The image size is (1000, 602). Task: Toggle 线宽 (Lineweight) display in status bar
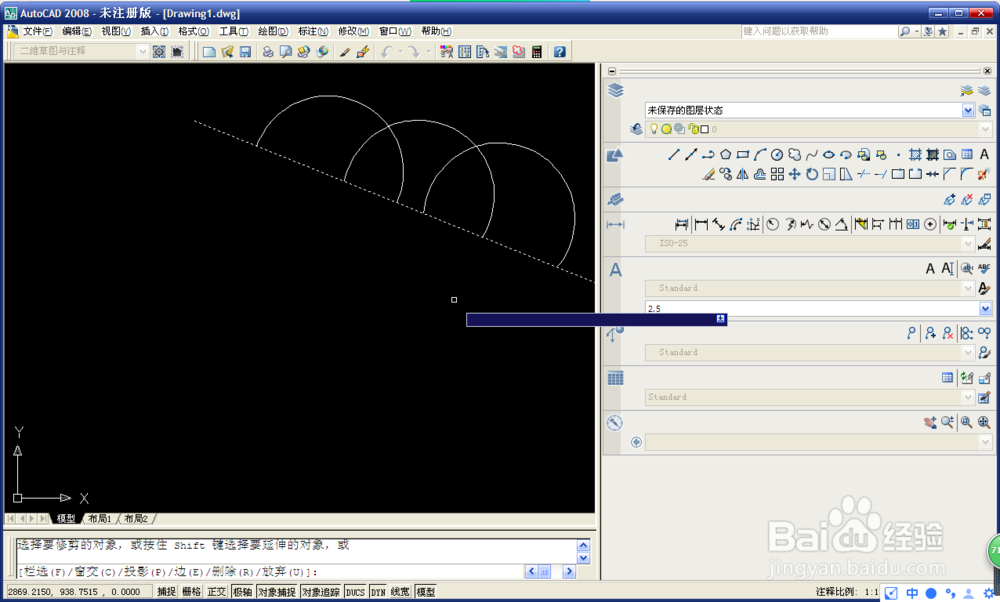[401, 592]
